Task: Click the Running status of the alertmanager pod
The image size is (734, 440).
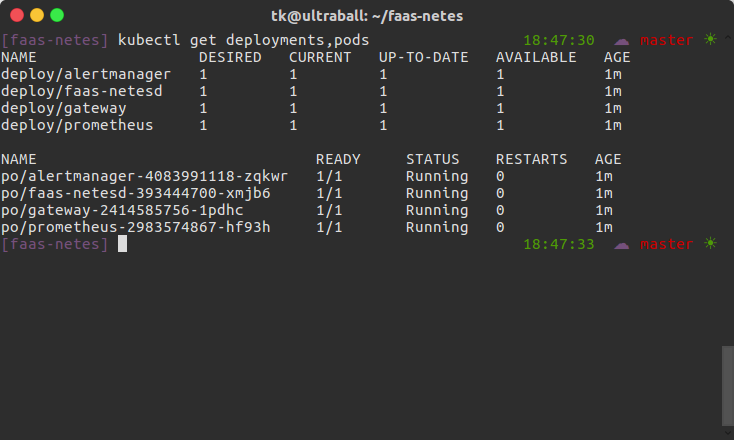Action: pyautogui.click(x=437, y=177)
